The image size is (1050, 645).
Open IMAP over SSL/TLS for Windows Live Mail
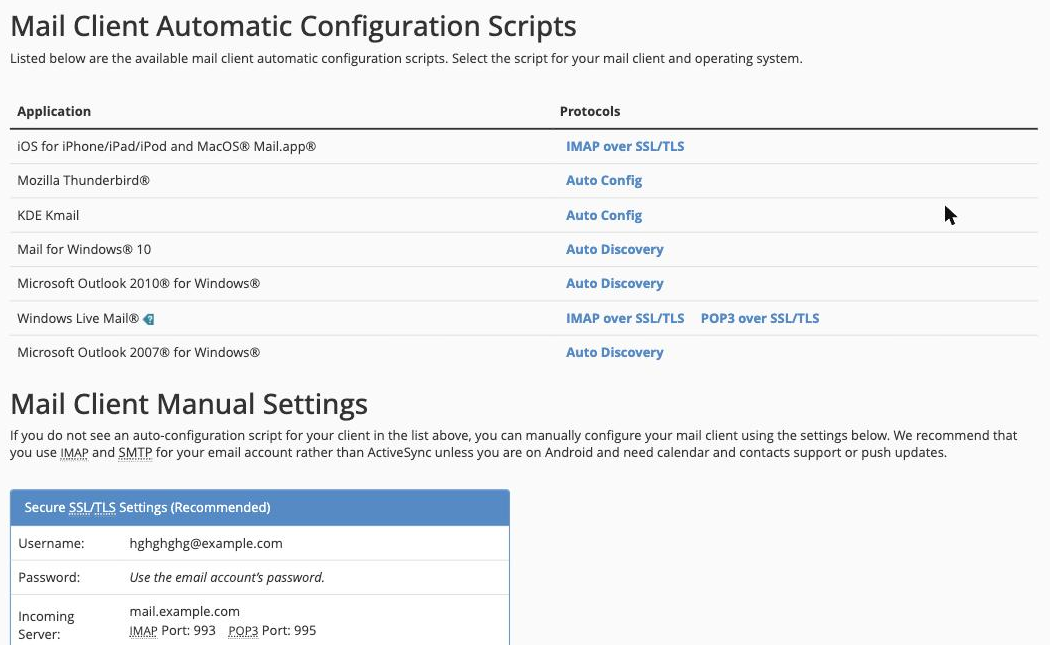tap(625, 318)
